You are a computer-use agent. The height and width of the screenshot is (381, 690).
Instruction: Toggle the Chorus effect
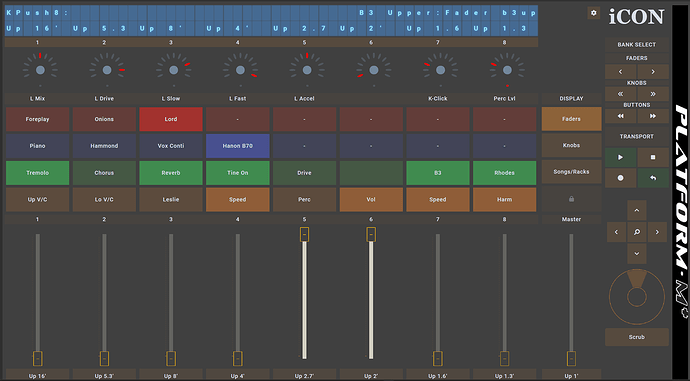[x=104, y=173]
